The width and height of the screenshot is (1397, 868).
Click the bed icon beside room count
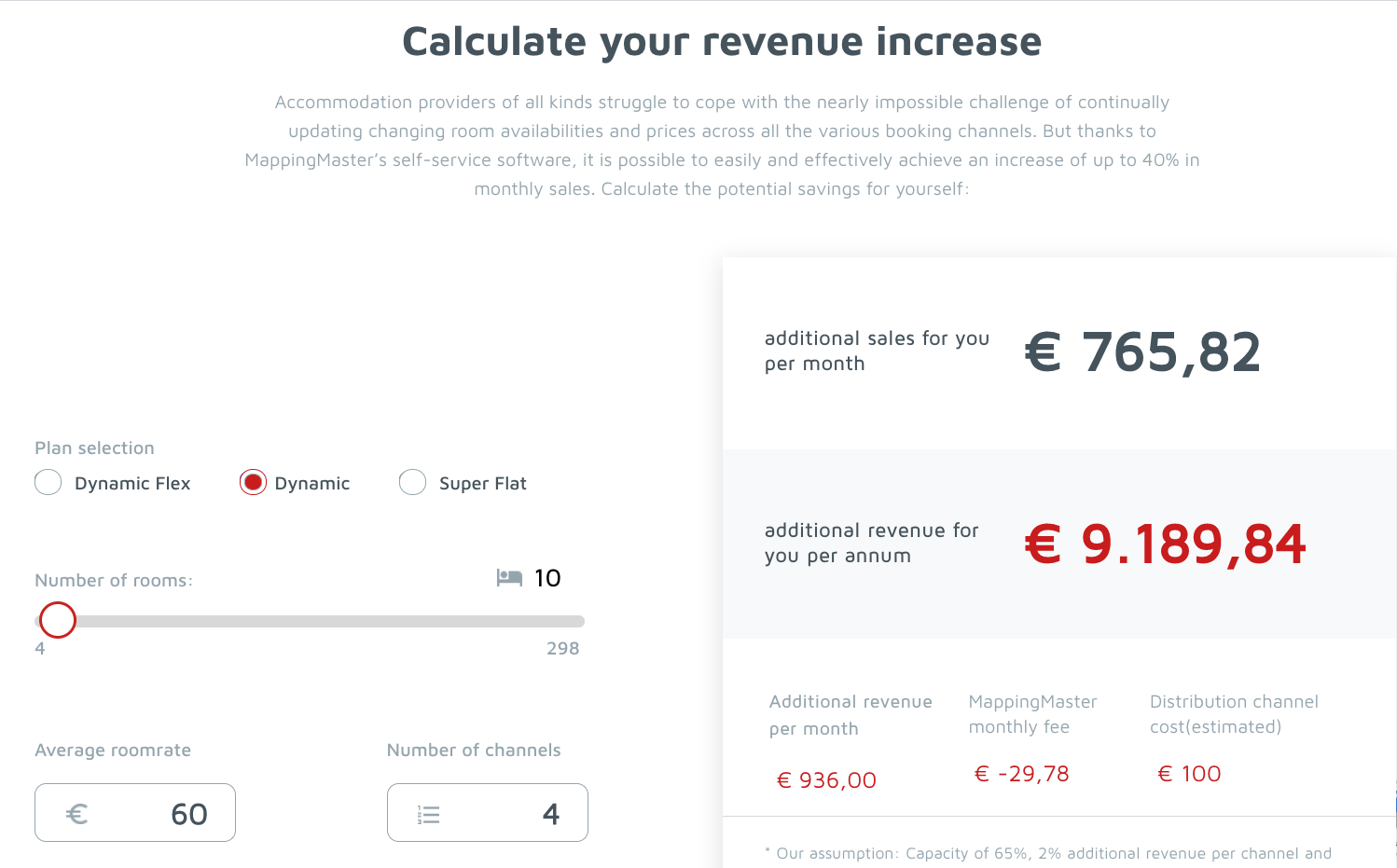click(x=509, y=578)
